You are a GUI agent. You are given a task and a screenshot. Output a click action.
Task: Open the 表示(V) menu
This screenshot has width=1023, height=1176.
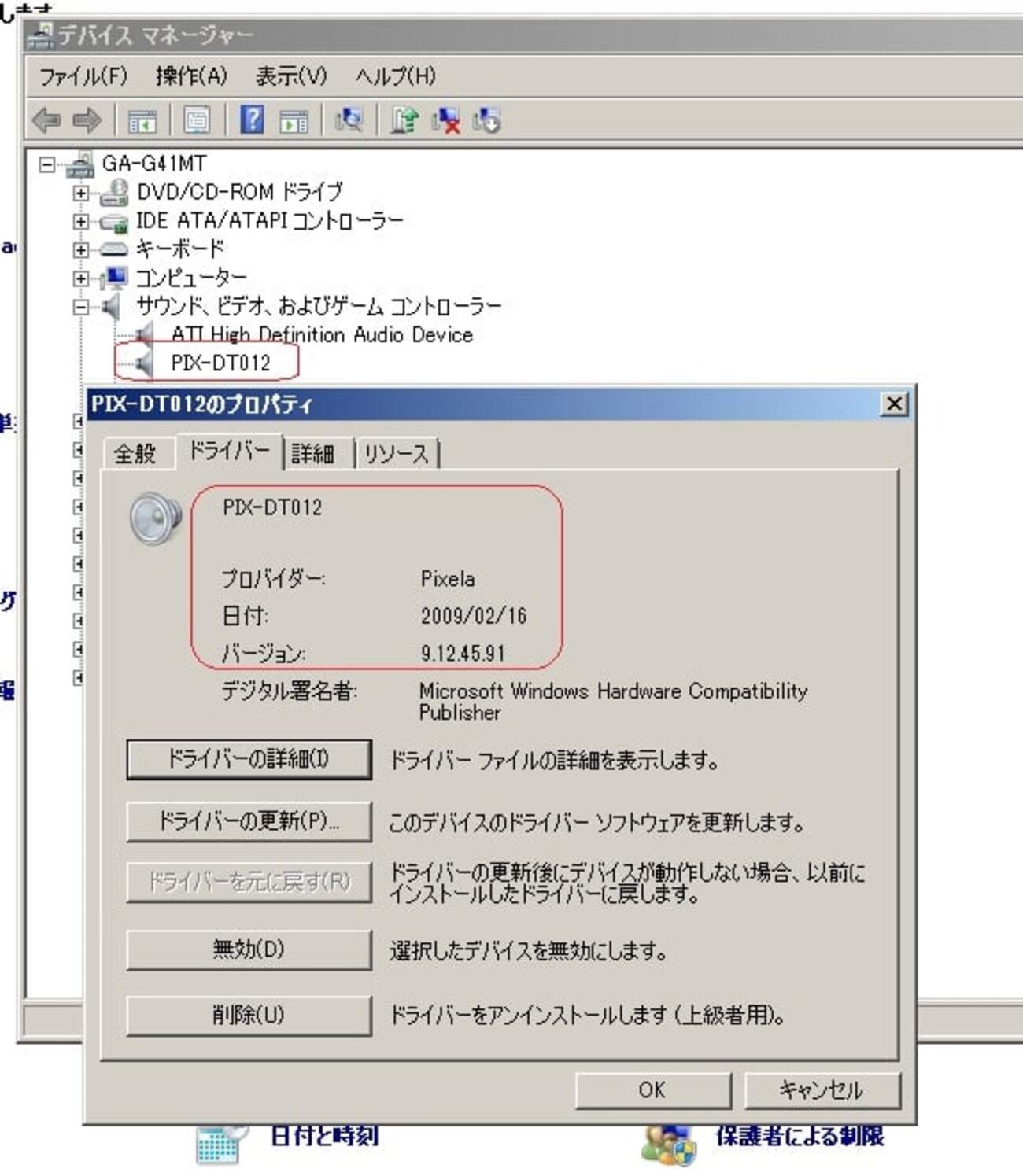click(291, 76)
